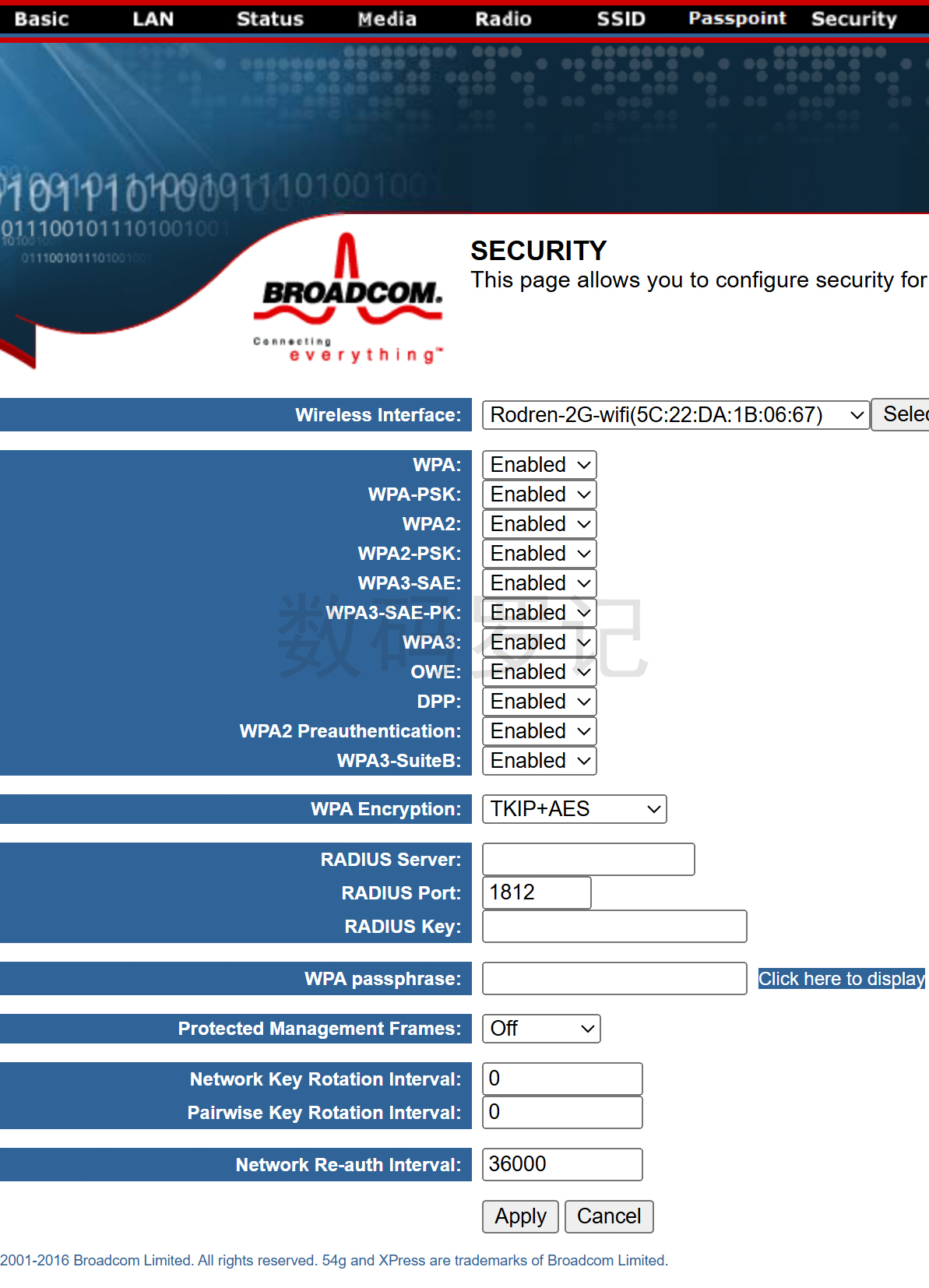Viewport: 929px width, 1288px height.
Task: Expand the Wireless Interface dropdown
Action: (x=675, y=415)
